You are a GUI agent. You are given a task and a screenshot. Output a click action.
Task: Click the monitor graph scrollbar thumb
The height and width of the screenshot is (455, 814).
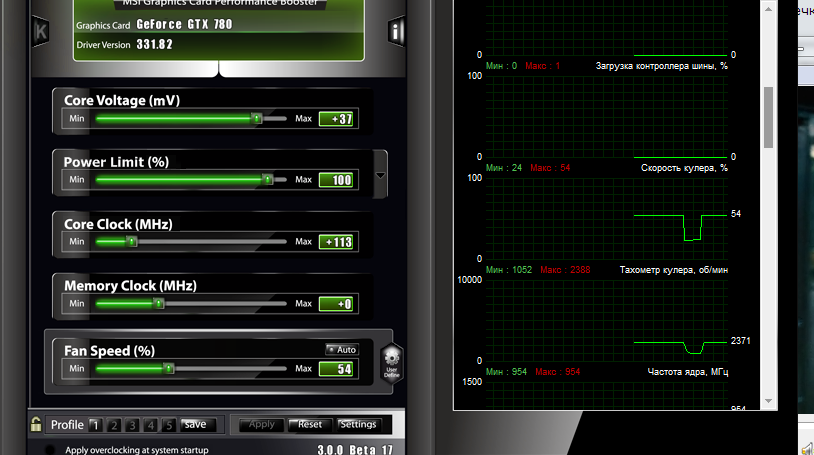pyautogui.click(x=768, y=117)
